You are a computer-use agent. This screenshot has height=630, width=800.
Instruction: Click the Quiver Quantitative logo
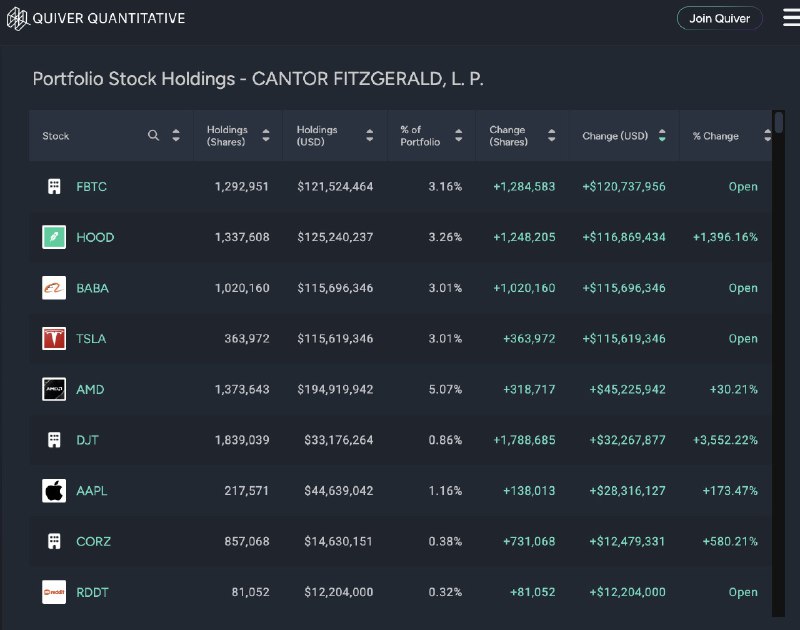pos(96,19)
